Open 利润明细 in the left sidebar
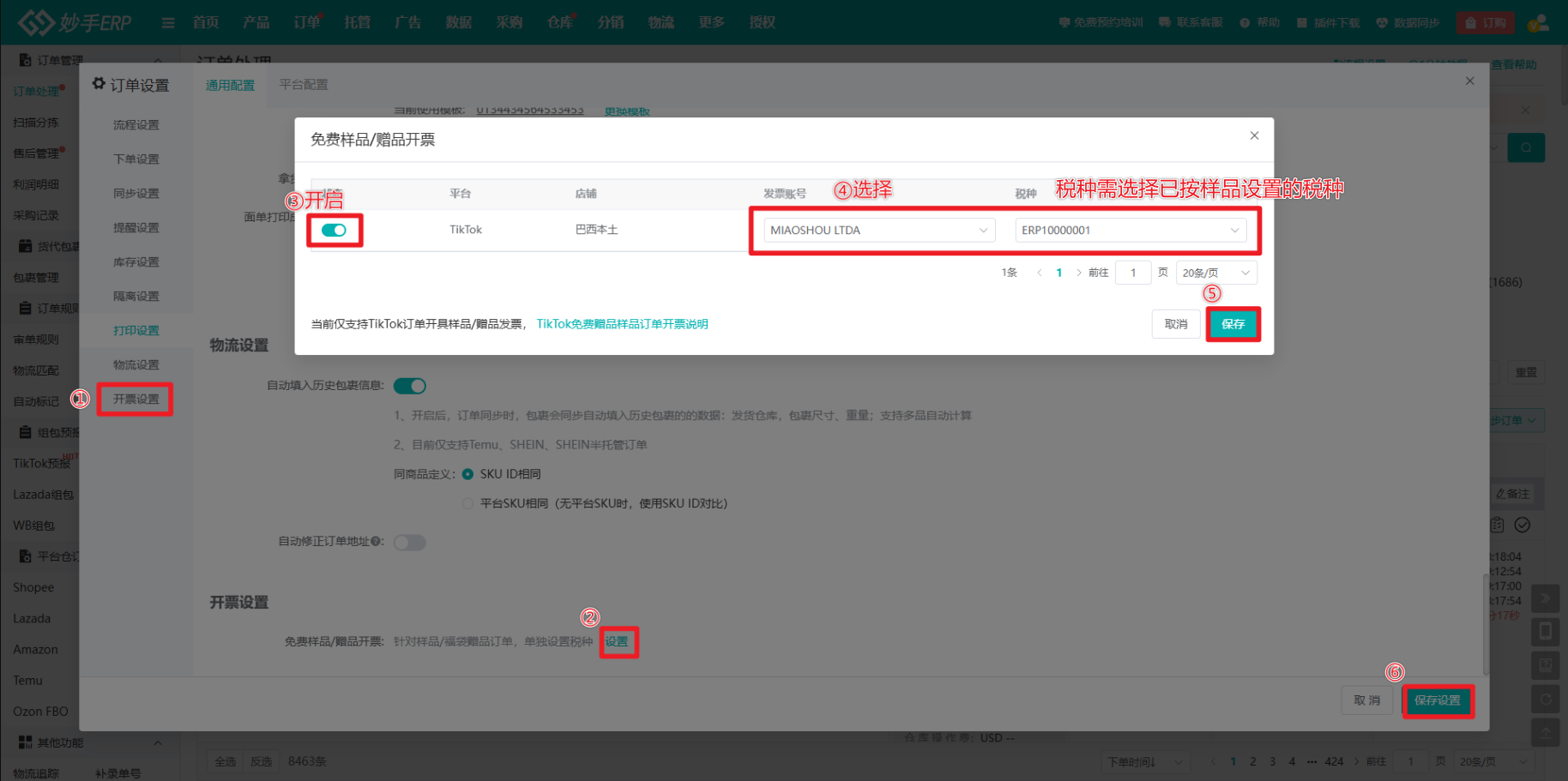Image resolution: width=1568 pixels, height=781 pixels. (x=36, y=184)
